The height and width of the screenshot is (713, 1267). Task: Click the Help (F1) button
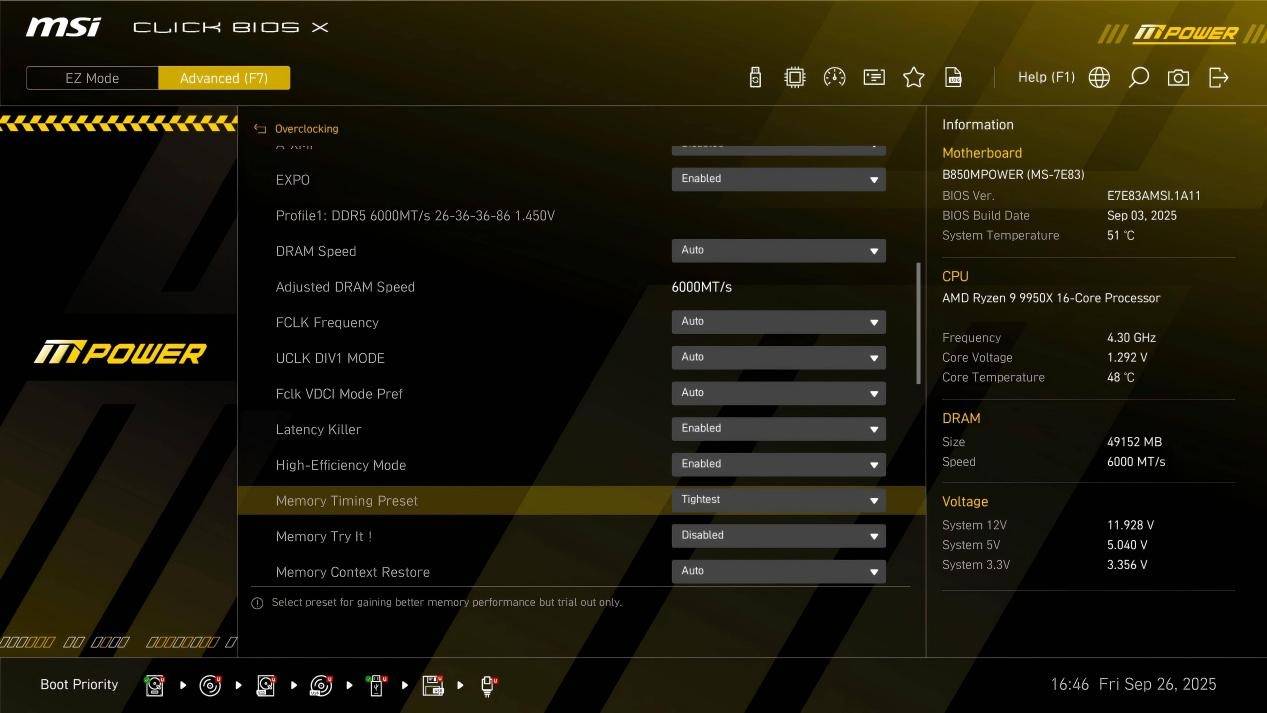point(1045,78)
